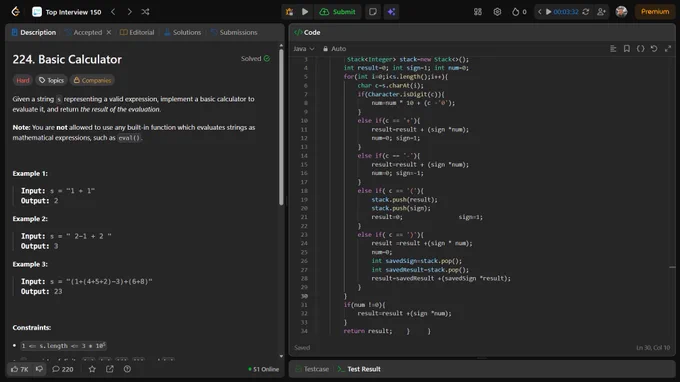Dislike the problem with thumbs-down icon

(39, 369)
